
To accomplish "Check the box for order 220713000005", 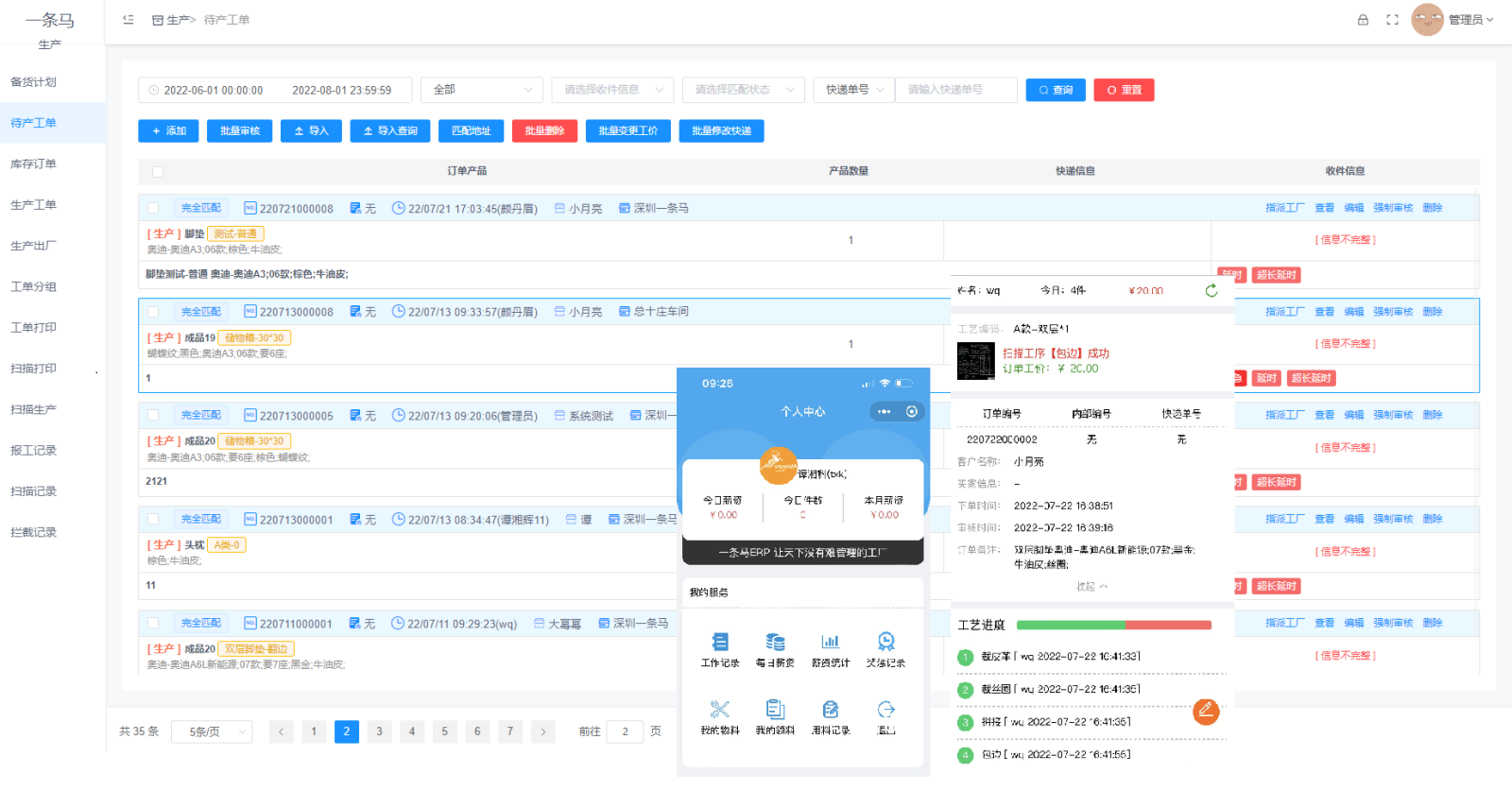I will 153,416.
